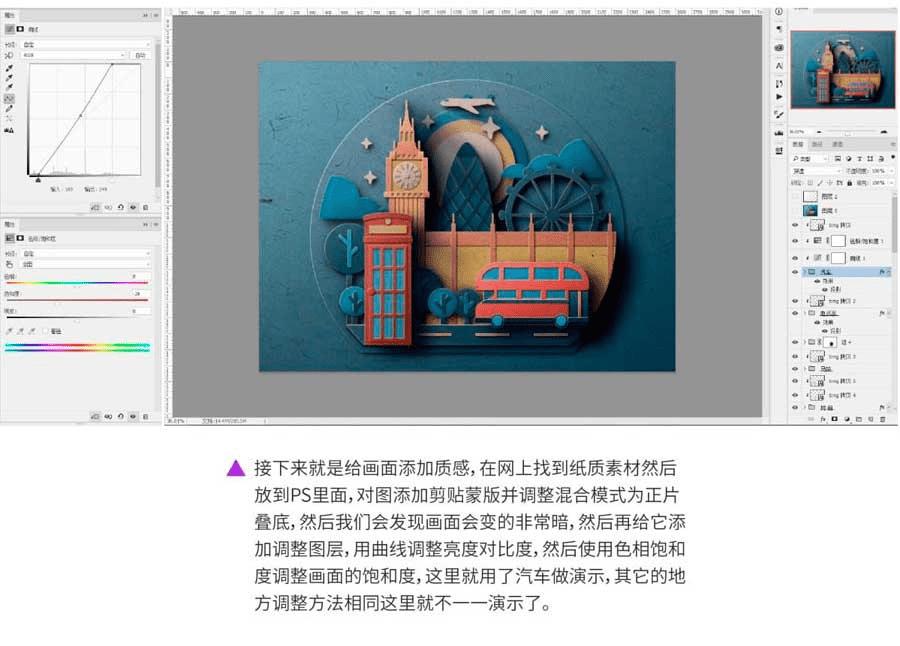
Task: Click the smooth curve values icon
Action: 9,119
